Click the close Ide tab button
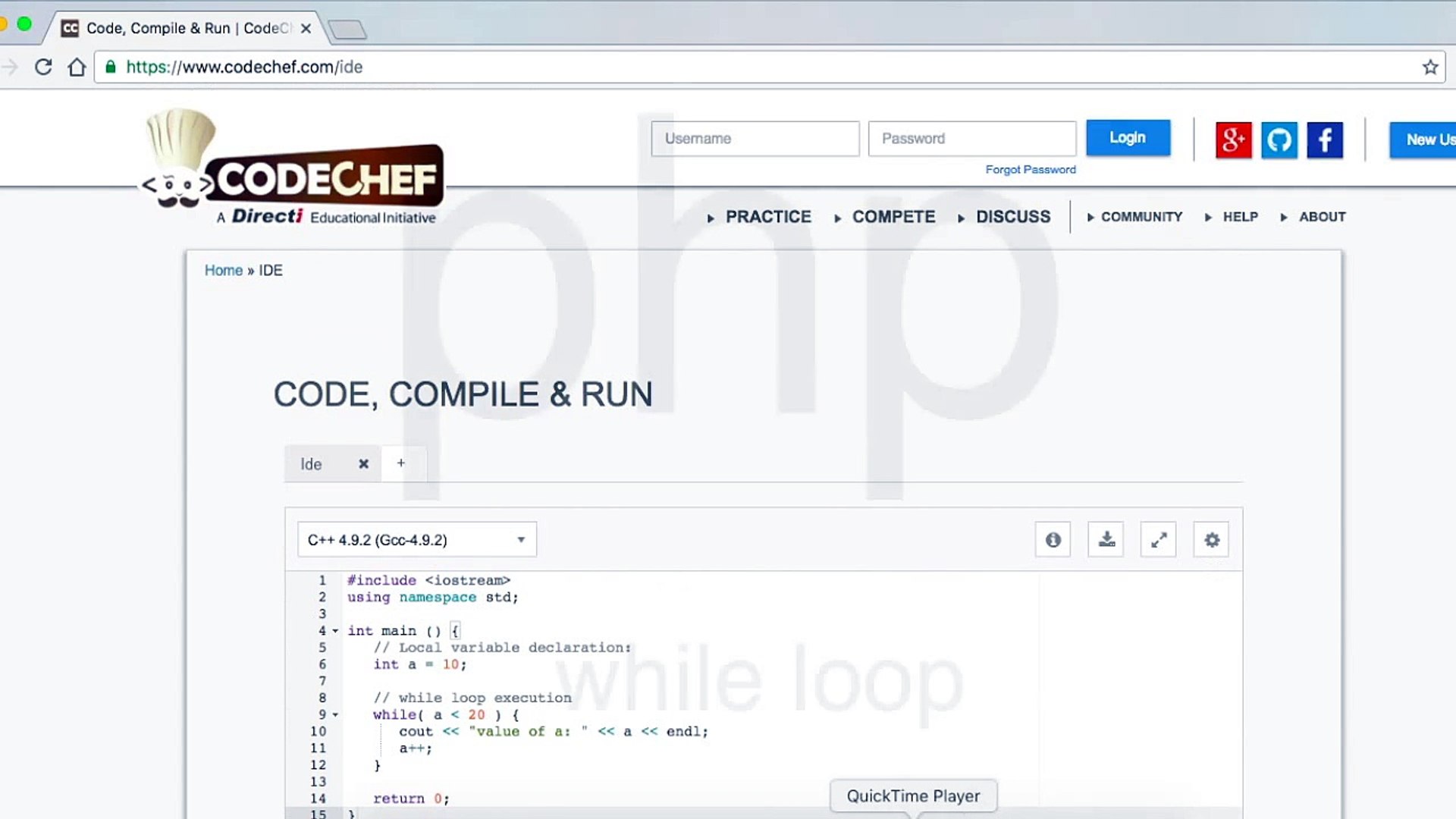The image size is (1456, 819). (x=363, y=463)
